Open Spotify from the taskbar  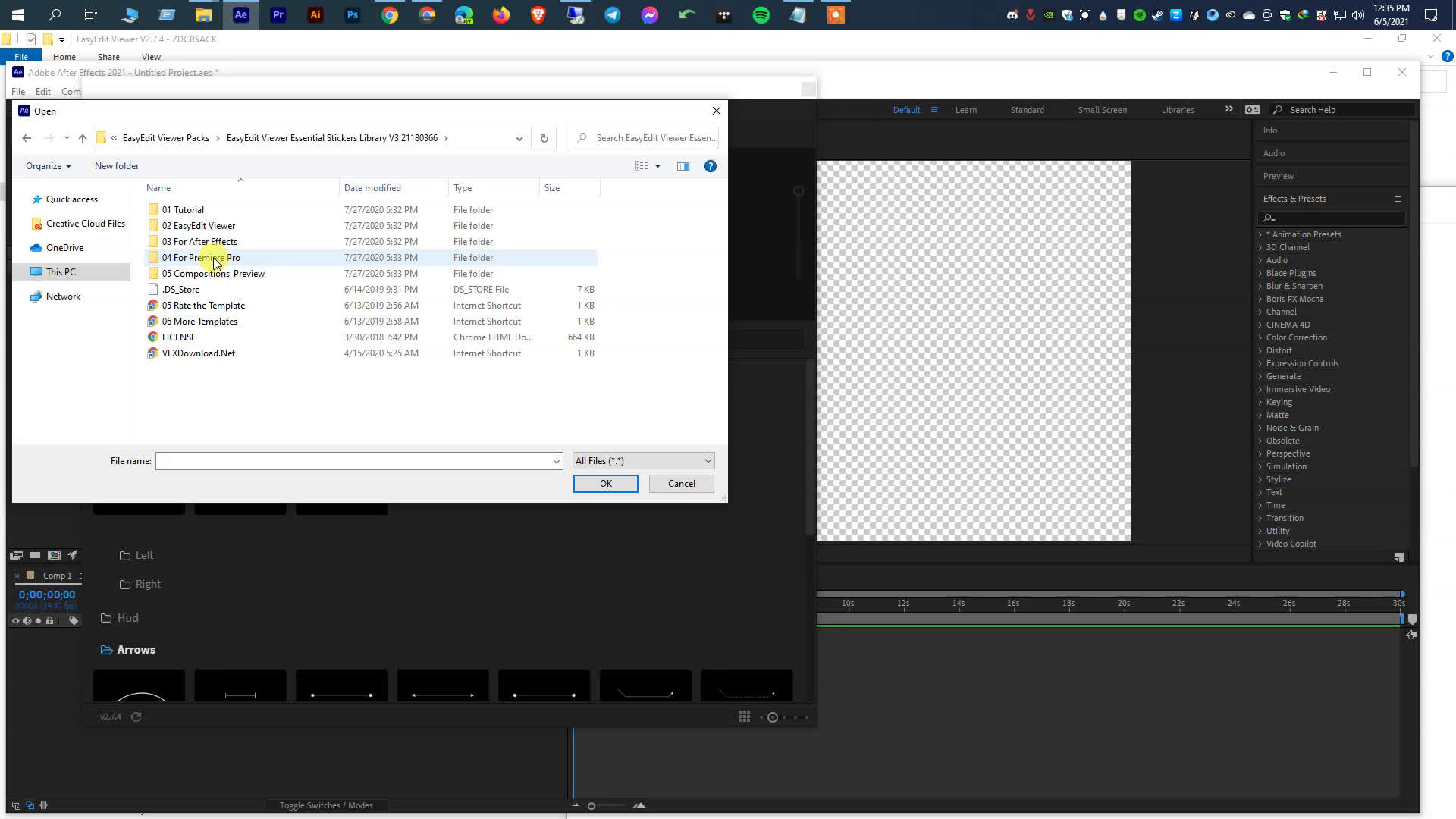click(761, 15)
